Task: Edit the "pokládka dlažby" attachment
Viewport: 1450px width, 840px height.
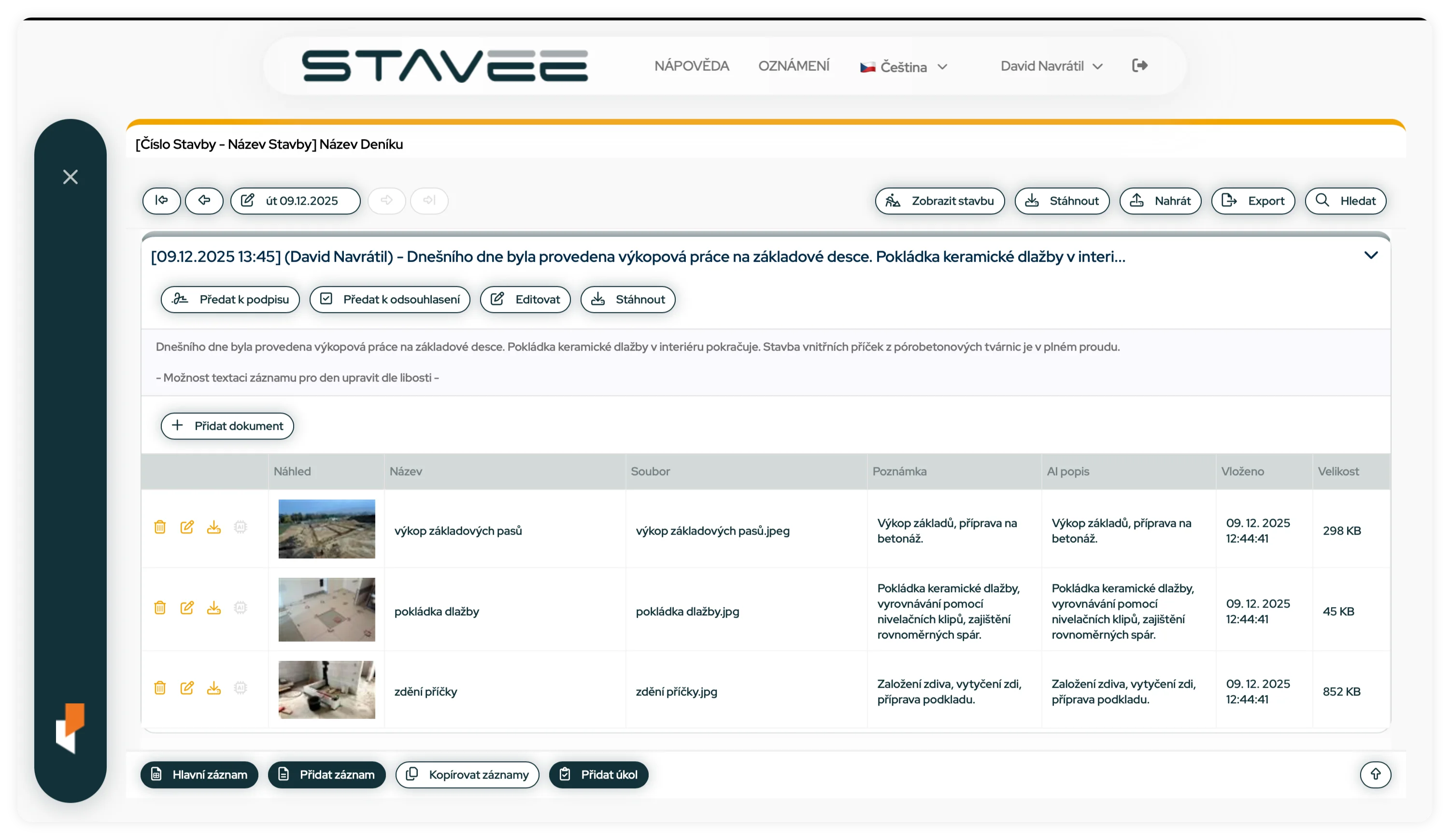Action: click(x=187, y=609)
